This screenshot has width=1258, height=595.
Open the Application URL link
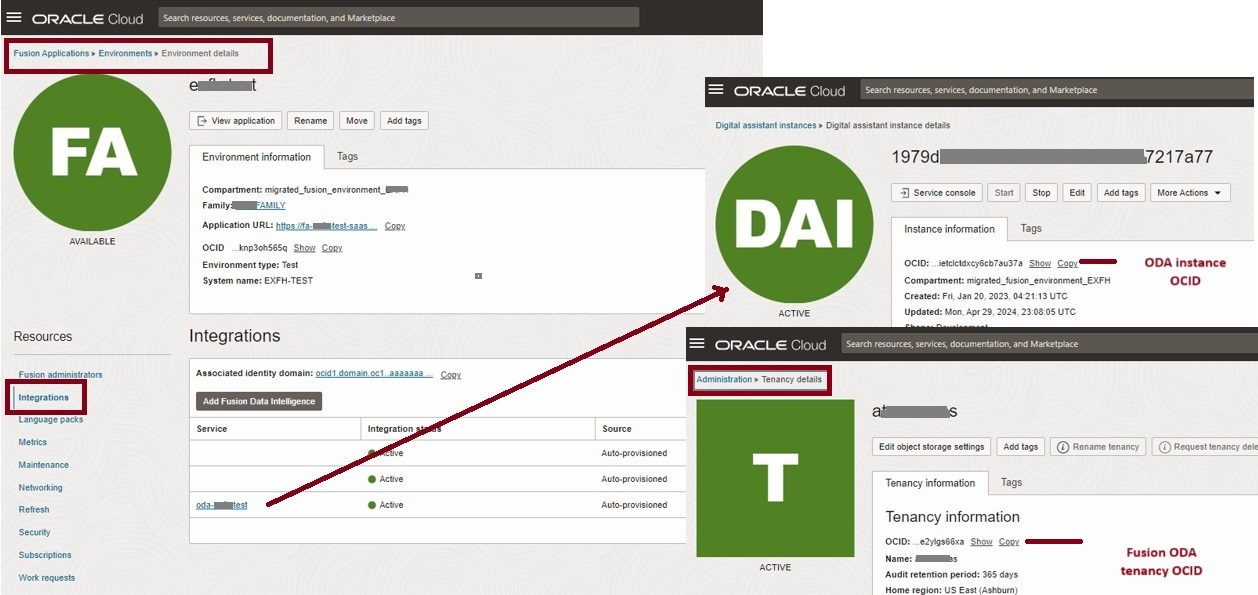326,226
